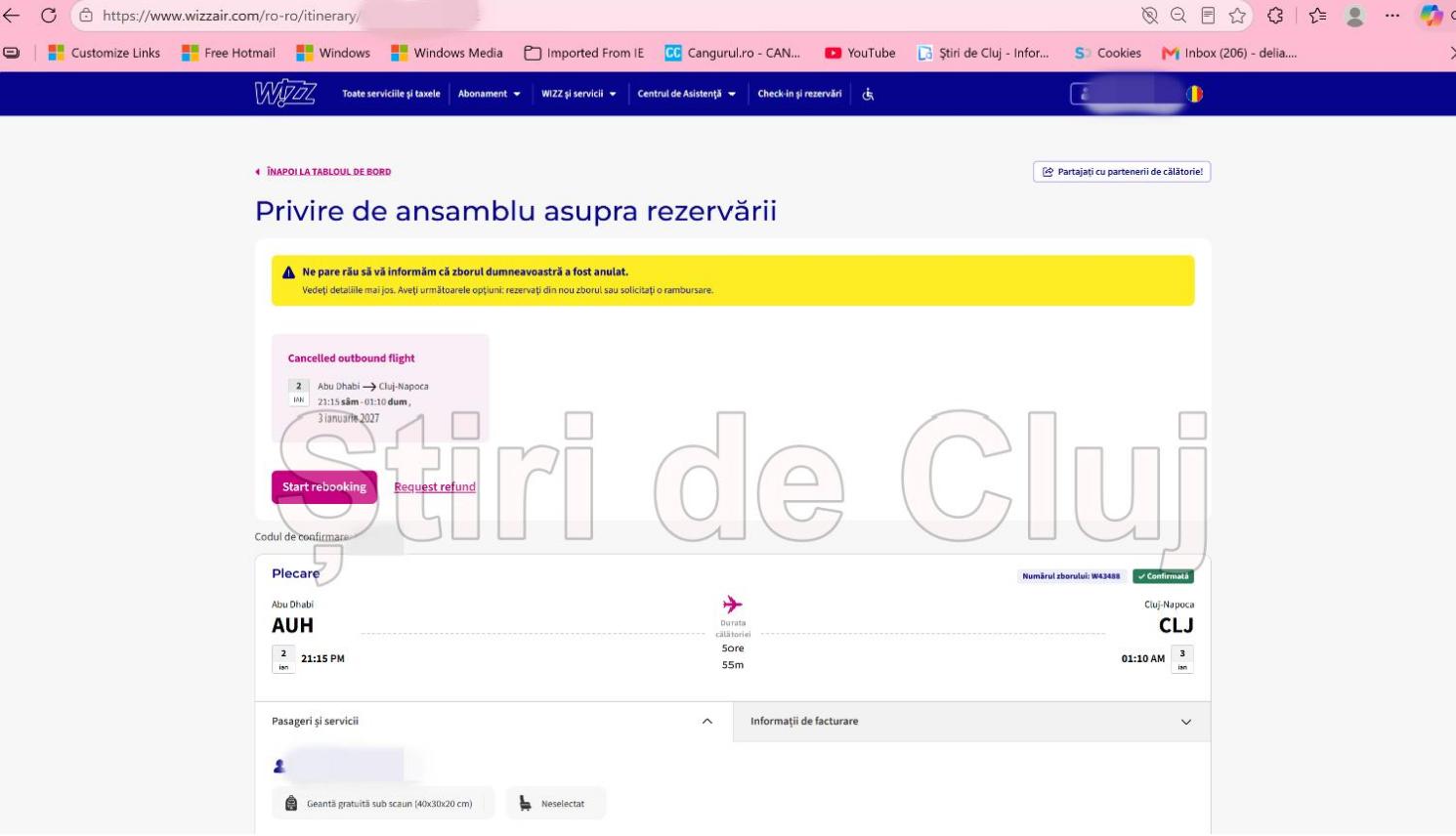The height and width of the screenshot is (836, 1456).
Task: Open Check-in și rezervări menu item
Action: (x=799, y=94)
